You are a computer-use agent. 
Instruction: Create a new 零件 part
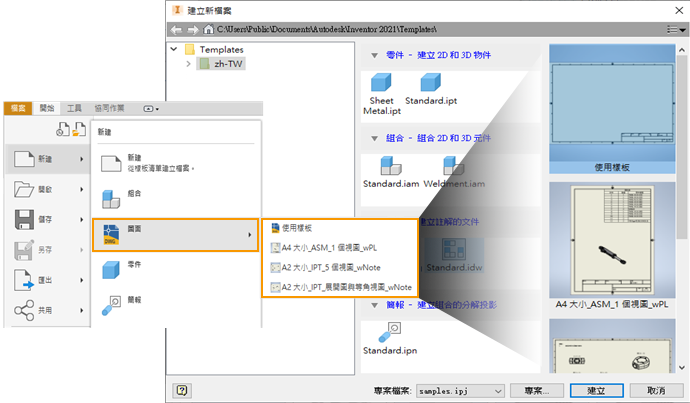point(175,270)
